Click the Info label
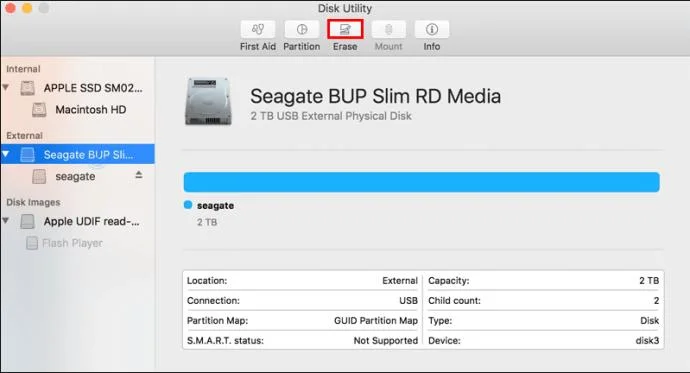The width and height of the screenshot is (690, 373). (x=432, y=46)
